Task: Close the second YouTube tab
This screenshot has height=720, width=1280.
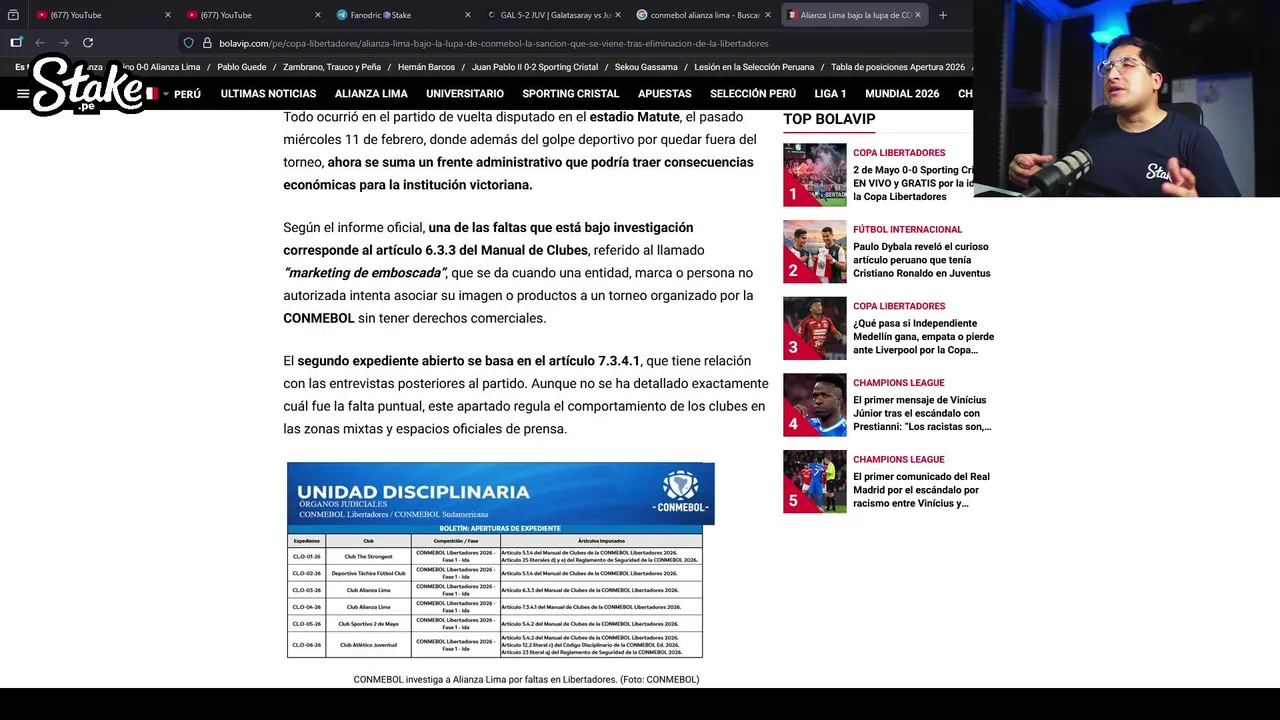Action: (x=318, y=15)
